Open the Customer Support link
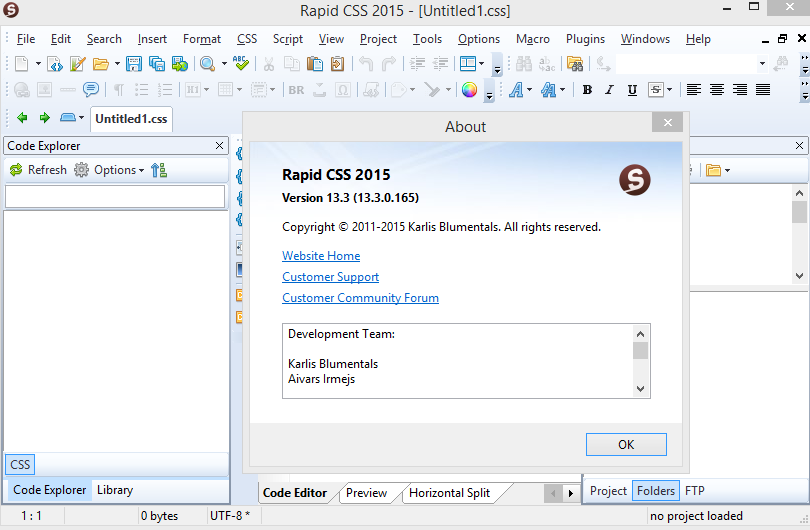The height and width of the screenshot is (530, 810). (x=331, y=277)
